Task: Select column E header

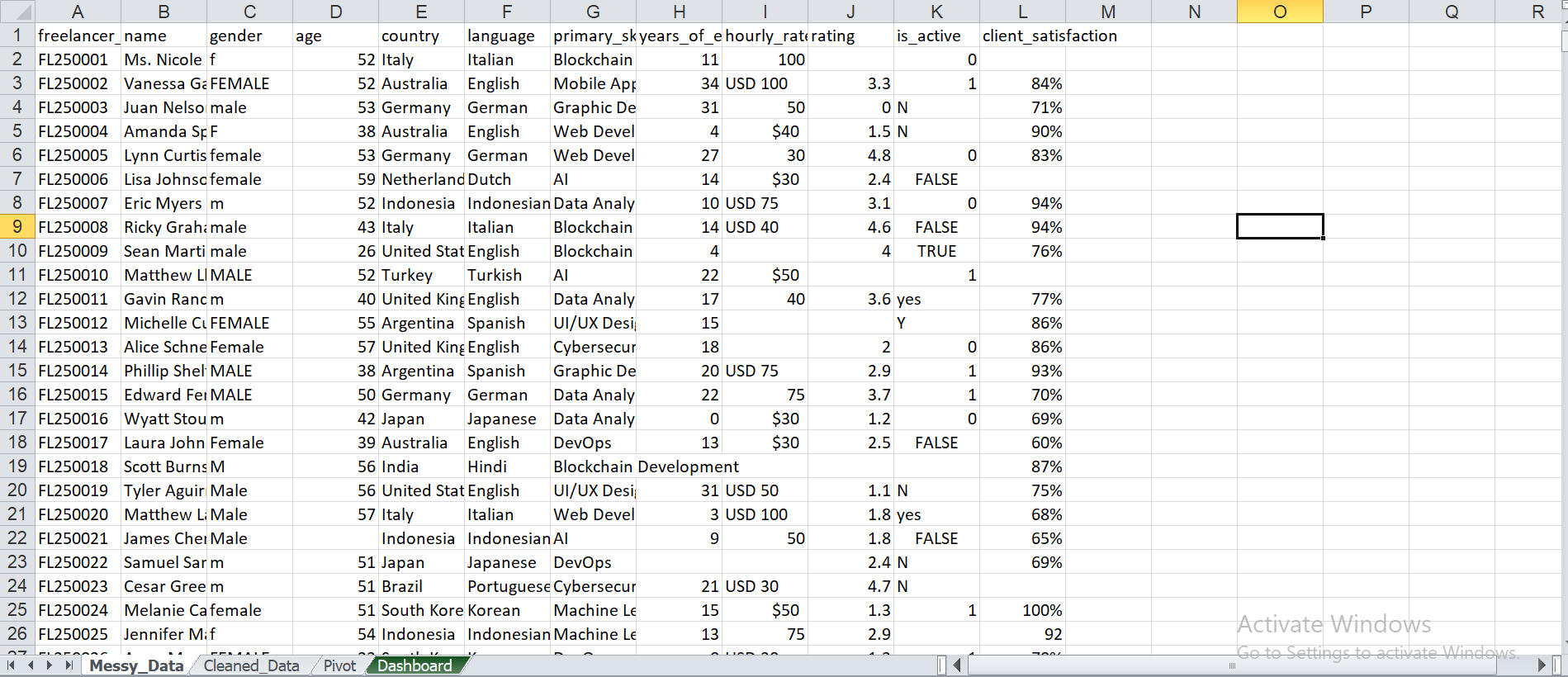Action: (421, 12)
